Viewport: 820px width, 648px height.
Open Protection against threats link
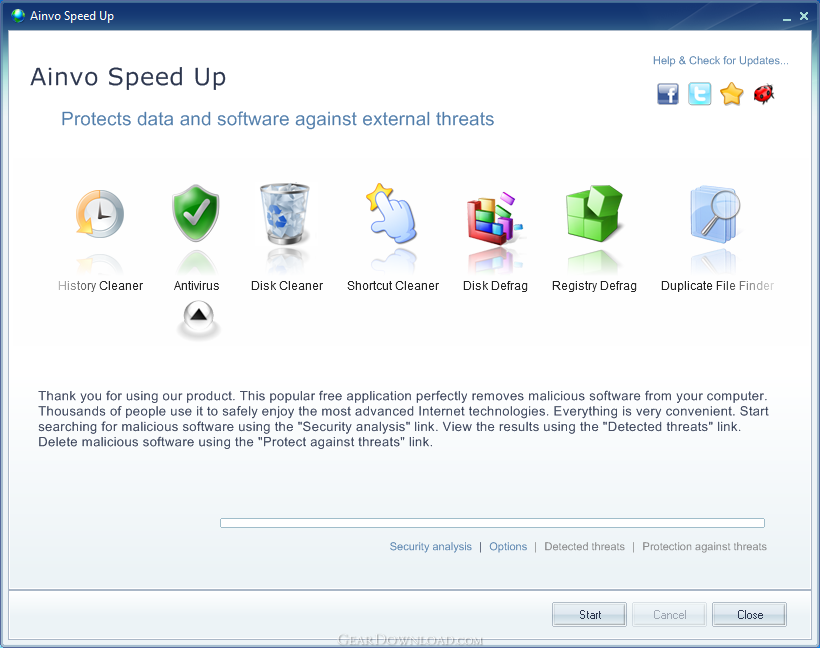tap(704, 547)
